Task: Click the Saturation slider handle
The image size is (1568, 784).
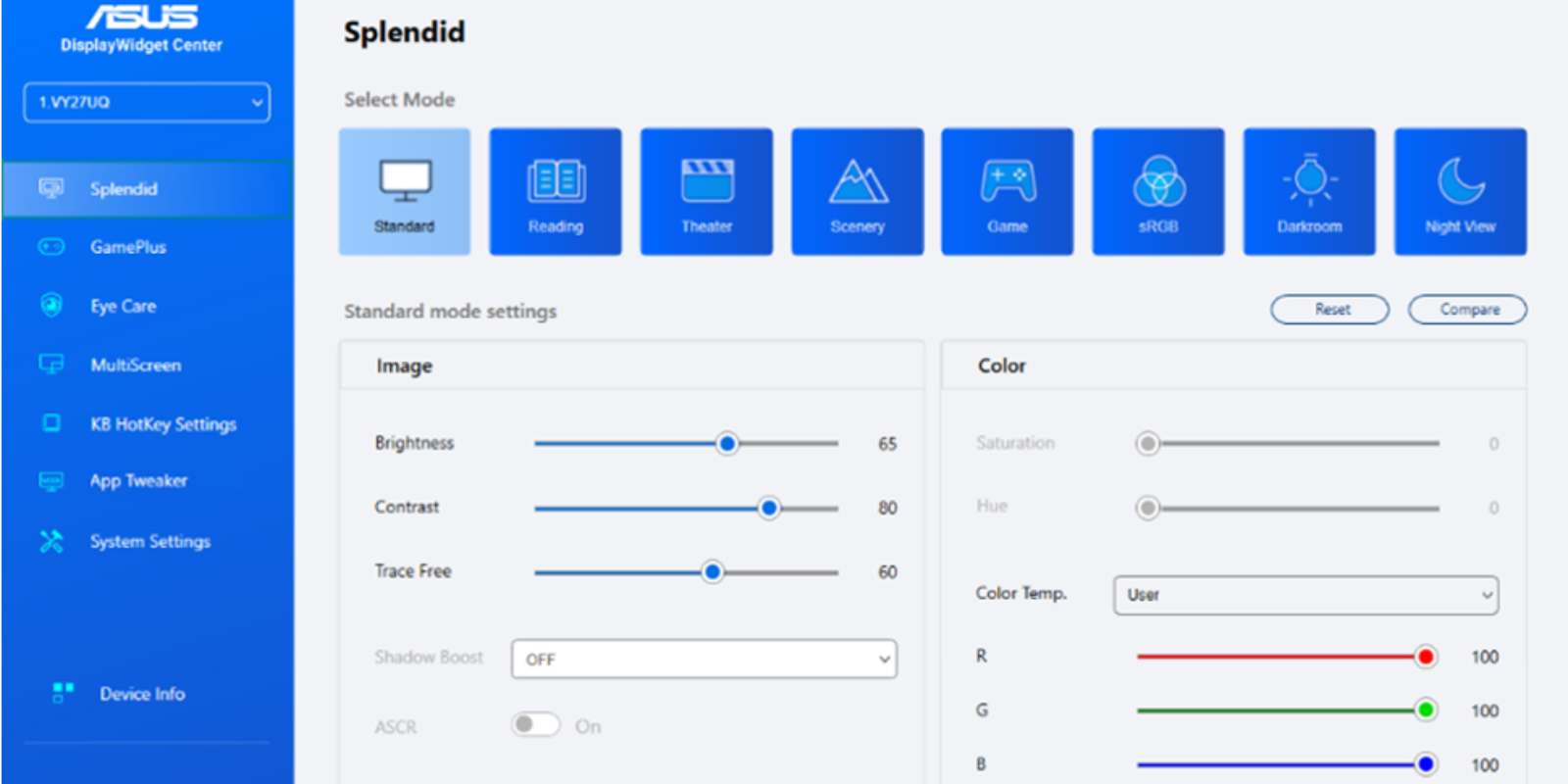Action: 1148,444
